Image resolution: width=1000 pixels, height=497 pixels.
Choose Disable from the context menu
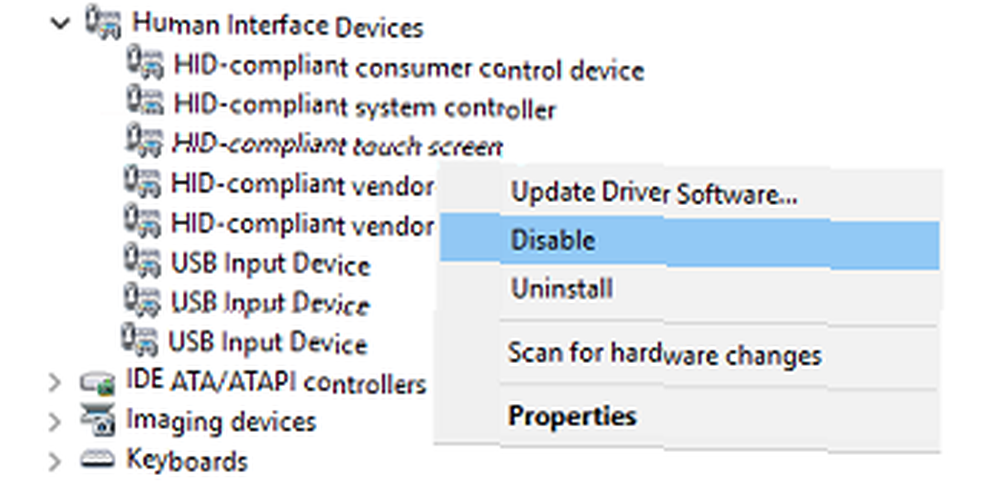[x=689, y=241]
